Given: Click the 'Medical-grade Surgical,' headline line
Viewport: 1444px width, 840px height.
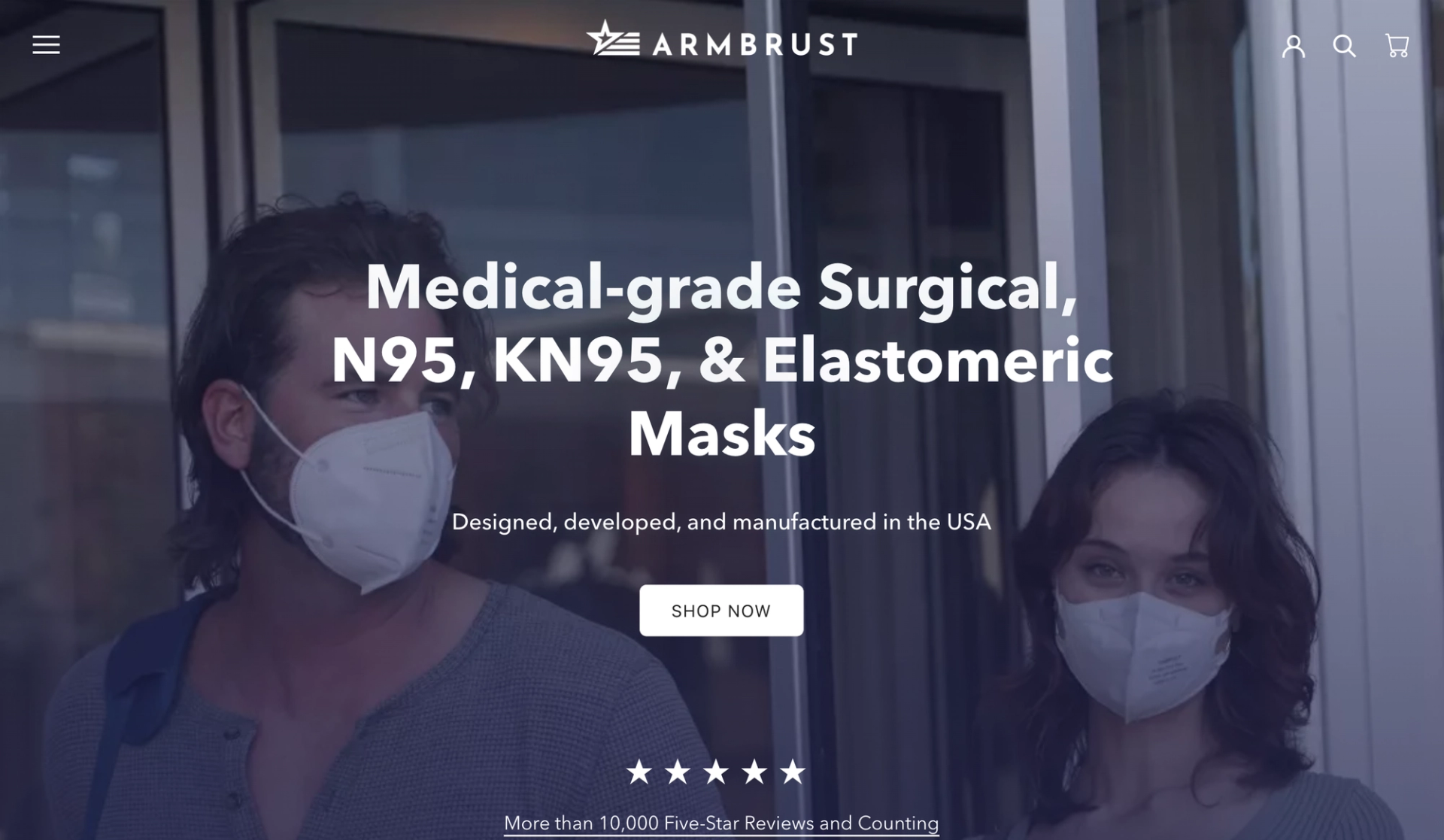Looking at the screenshot, I should [721, 288].
